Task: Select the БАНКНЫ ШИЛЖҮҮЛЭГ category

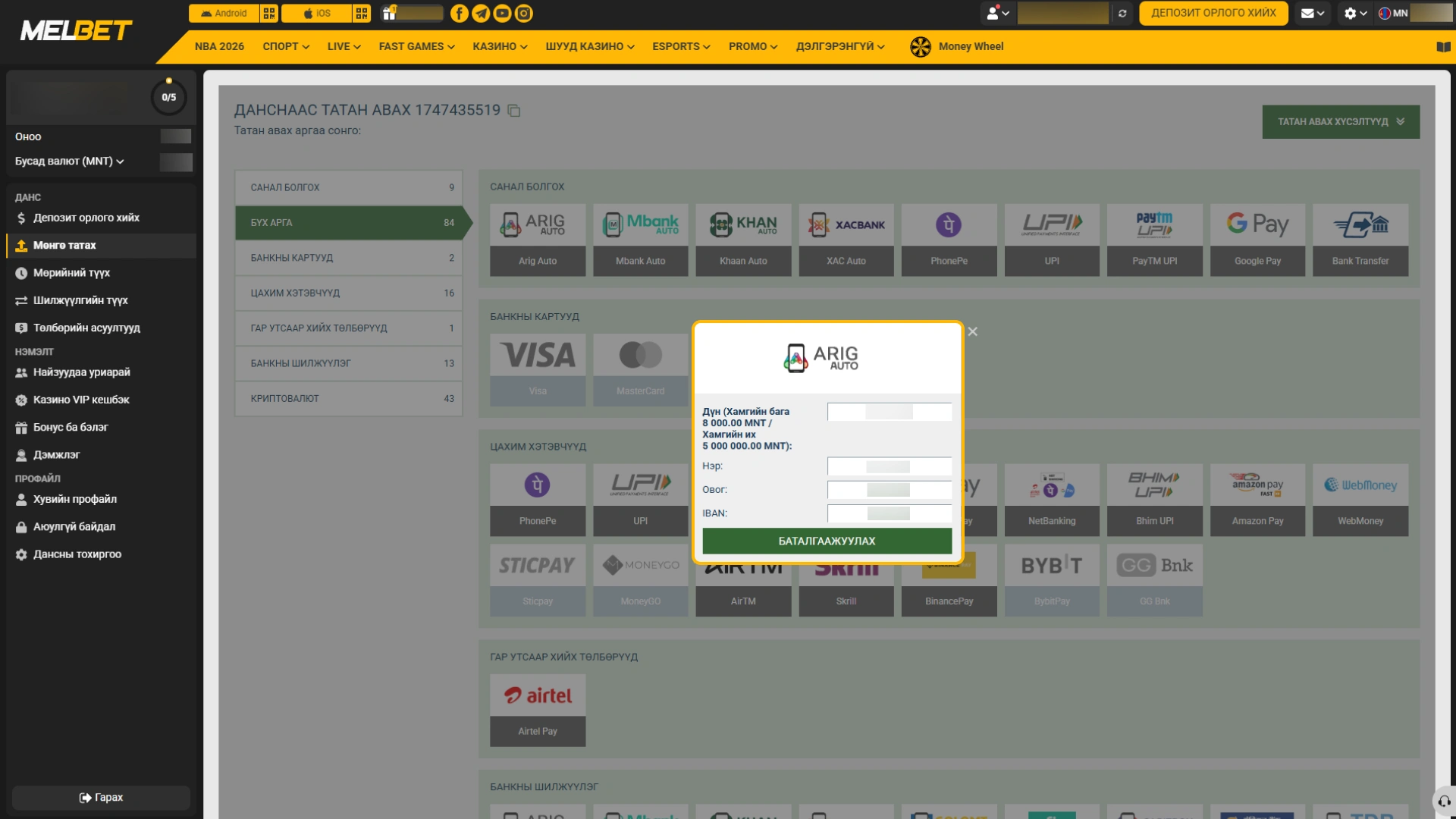Action: click(x=349, y=363)
